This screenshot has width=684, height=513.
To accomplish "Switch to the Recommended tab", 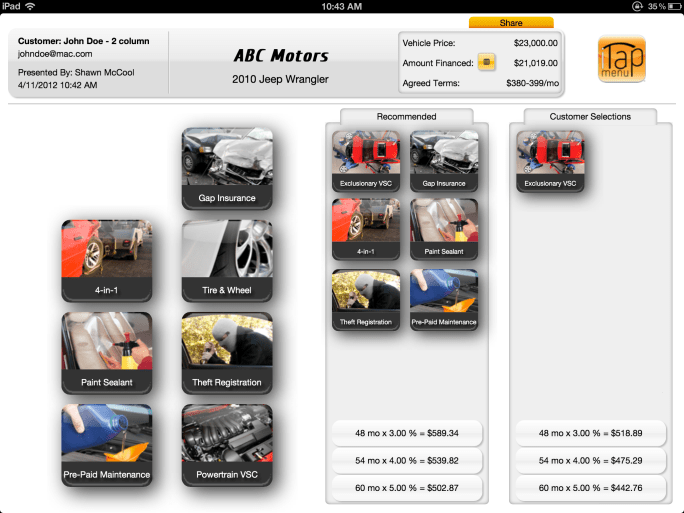I will (406, 117).
